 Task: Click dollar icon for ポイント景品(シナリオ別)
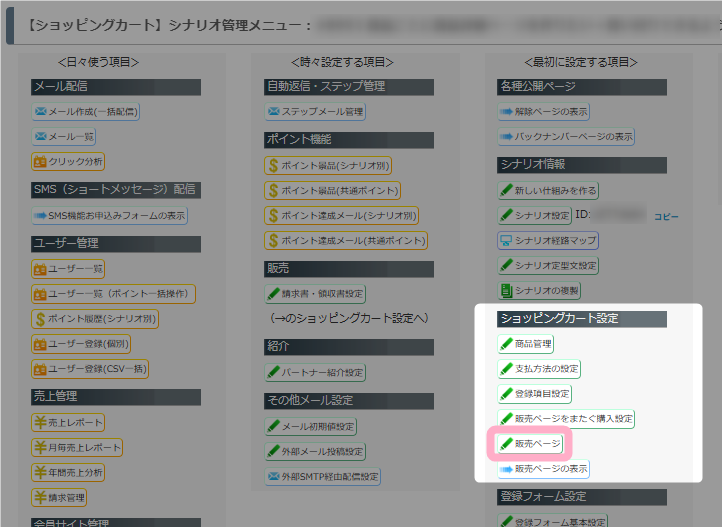pos(274,166)
